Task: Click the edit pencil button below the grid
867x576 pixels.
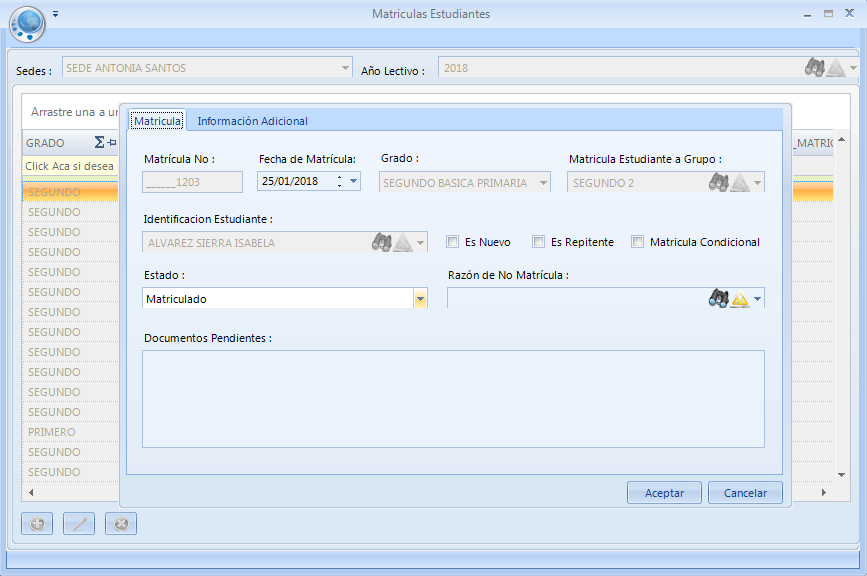Action: [x=79, y=524]
